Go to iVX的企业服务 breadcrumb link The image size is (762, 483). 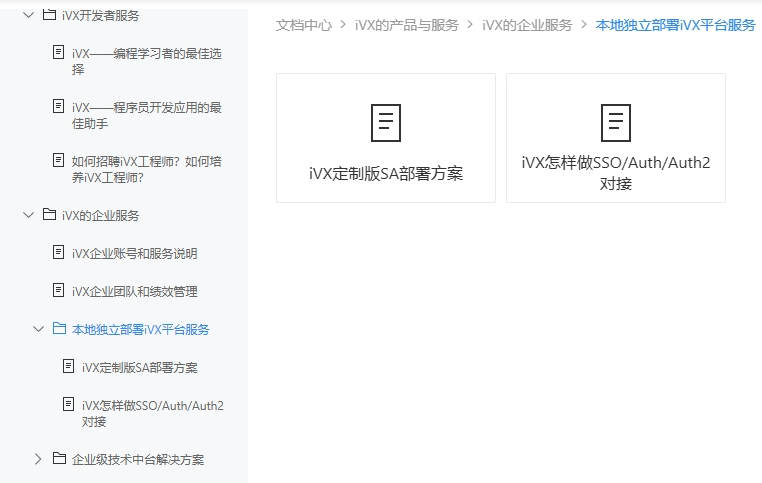527,25
